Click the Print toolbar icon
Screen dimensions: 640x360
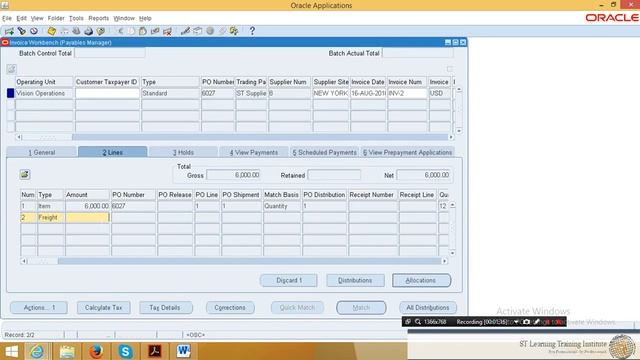(89, 31)
